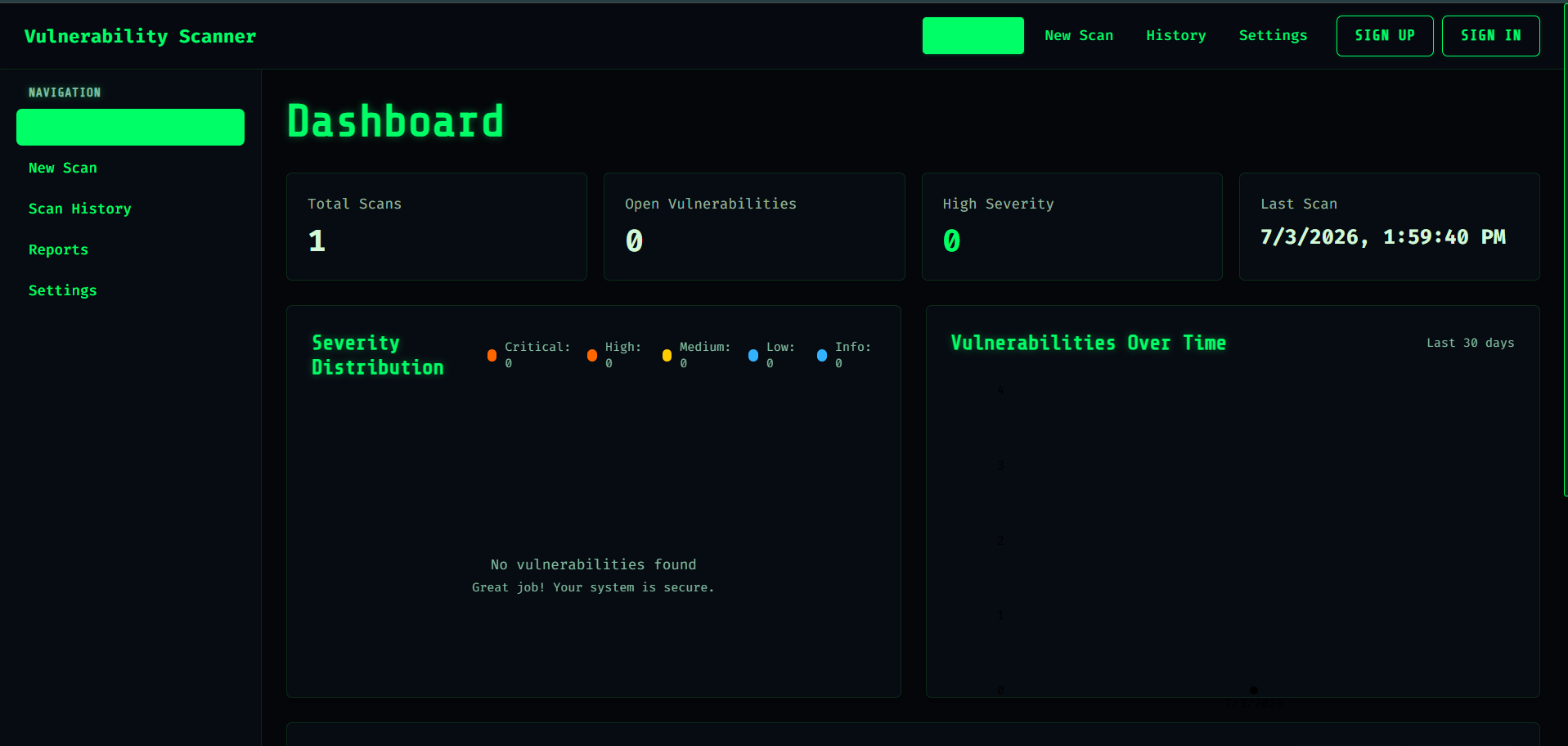Click the "Last 30 days" label

coord(1470,343)
